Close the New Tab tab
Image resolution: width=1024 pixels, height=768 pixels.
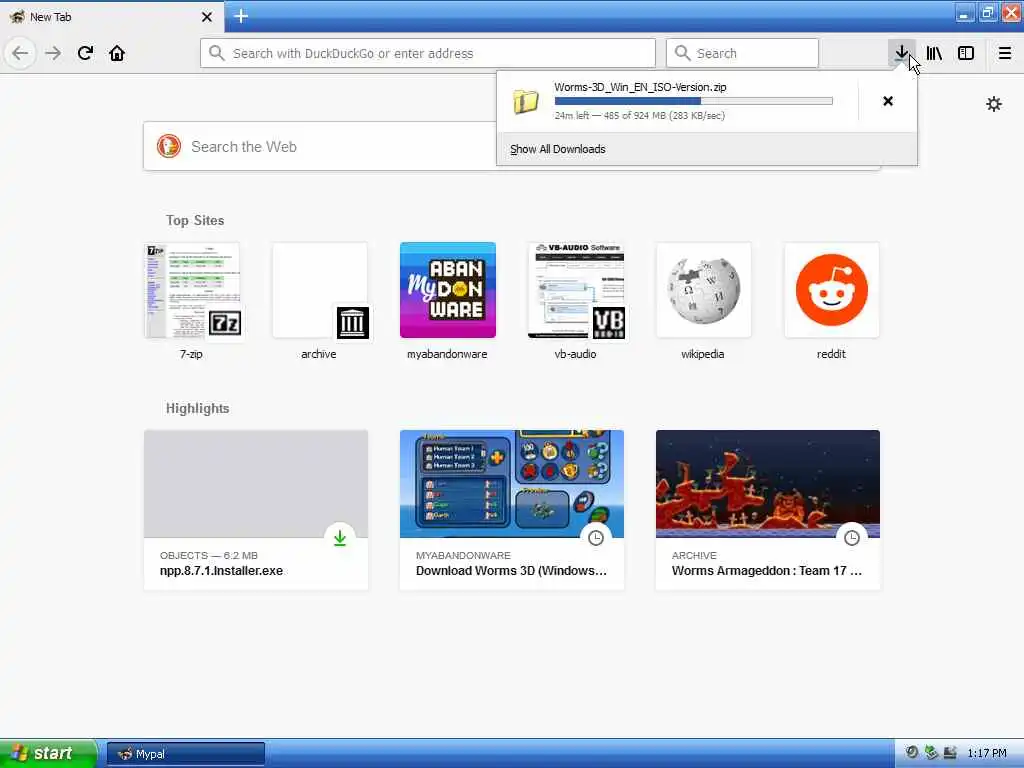tap(207, 17)
